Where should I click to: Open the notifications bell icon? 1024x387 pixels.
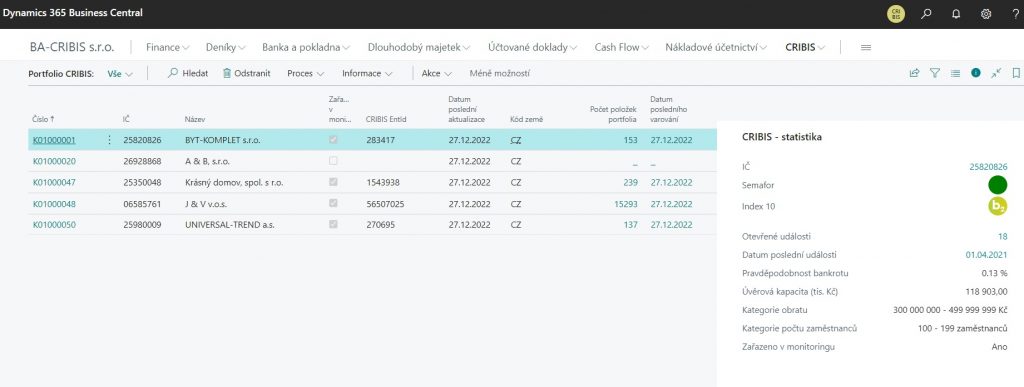[x=956, y=14]
